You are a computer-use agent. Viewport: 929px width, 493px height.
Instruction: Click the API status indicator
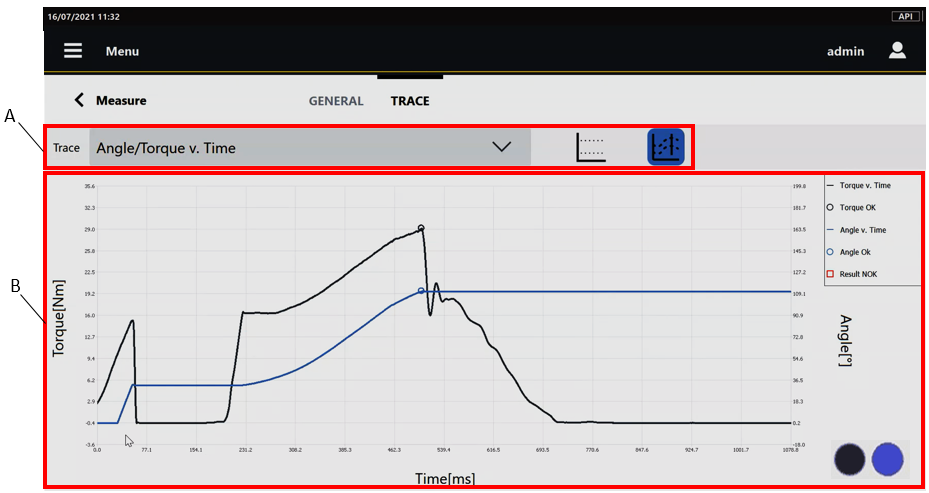point(904,17)
